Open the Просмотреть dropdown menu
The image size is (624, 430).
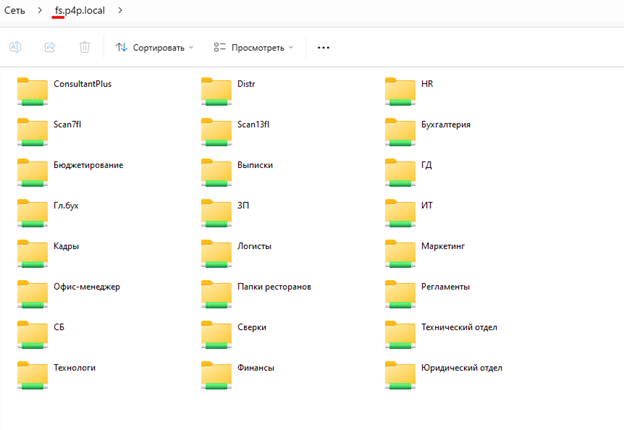pyautogui.click(x=253, y=47)
